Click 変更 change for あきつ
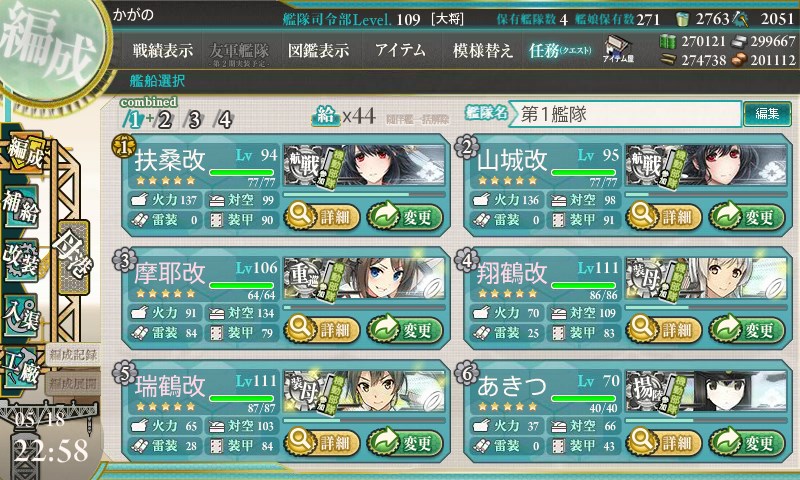 [746, 442]
